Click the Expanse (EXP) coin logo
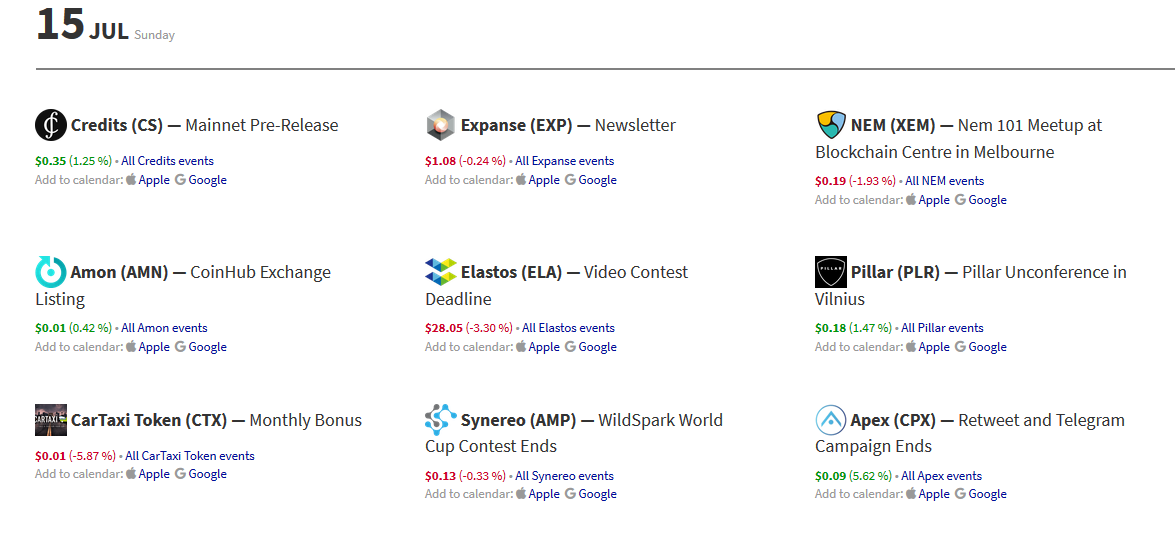 441,125
